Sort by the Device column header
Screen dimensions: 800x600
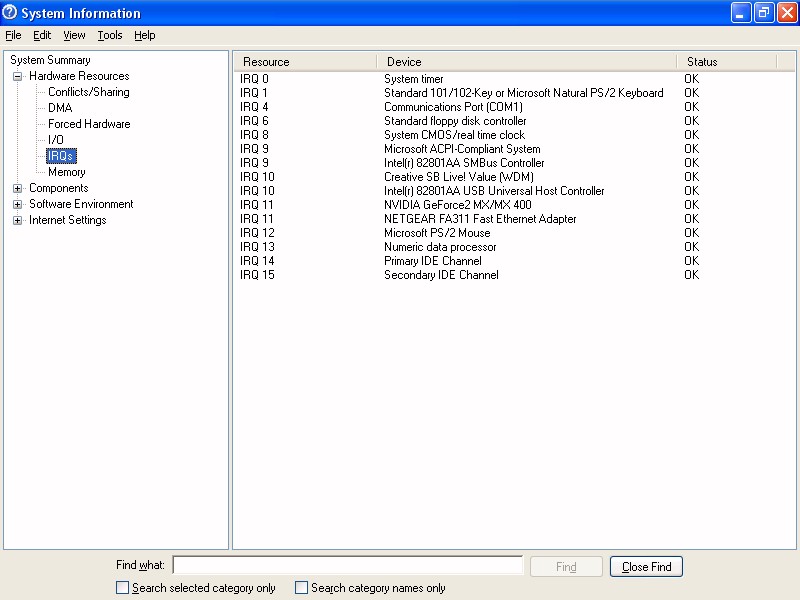[527, 62]
